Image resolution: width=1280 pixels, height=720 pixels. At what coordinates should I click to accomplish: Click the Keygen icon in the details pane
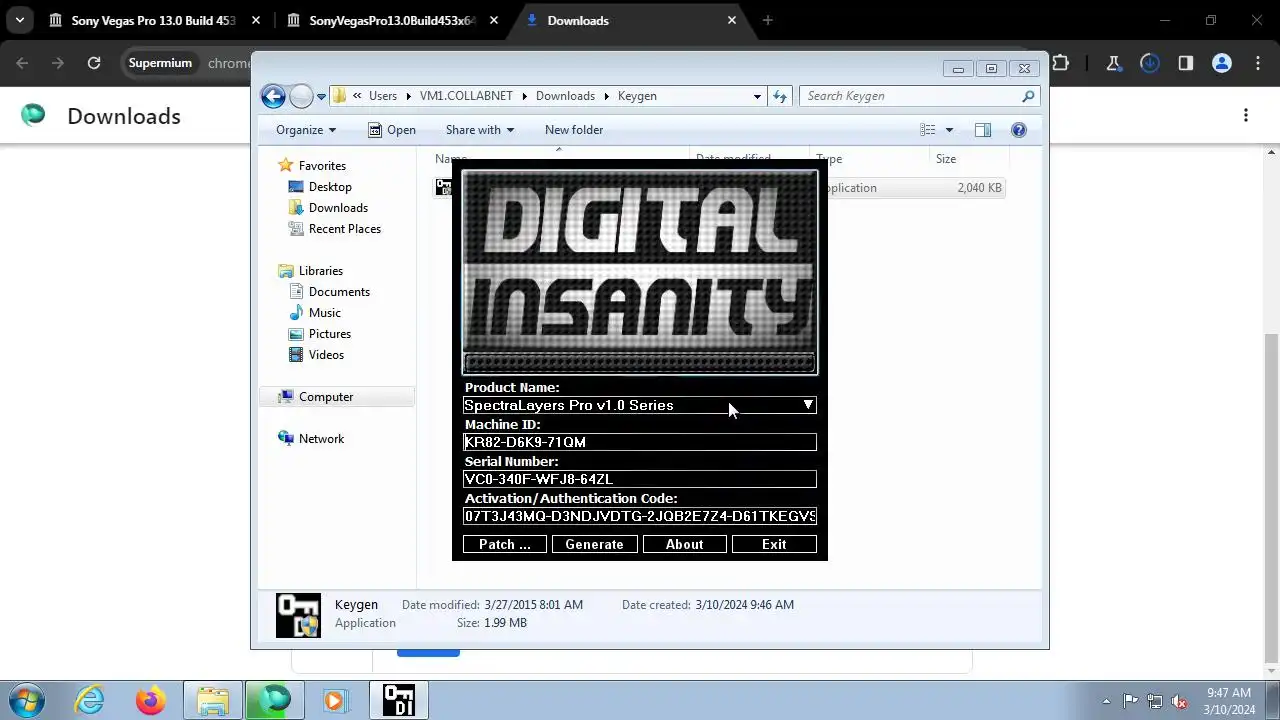coord(298,615)
